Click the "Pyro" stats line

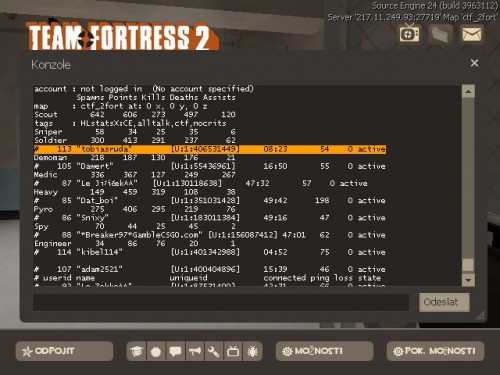pos(135,209)
